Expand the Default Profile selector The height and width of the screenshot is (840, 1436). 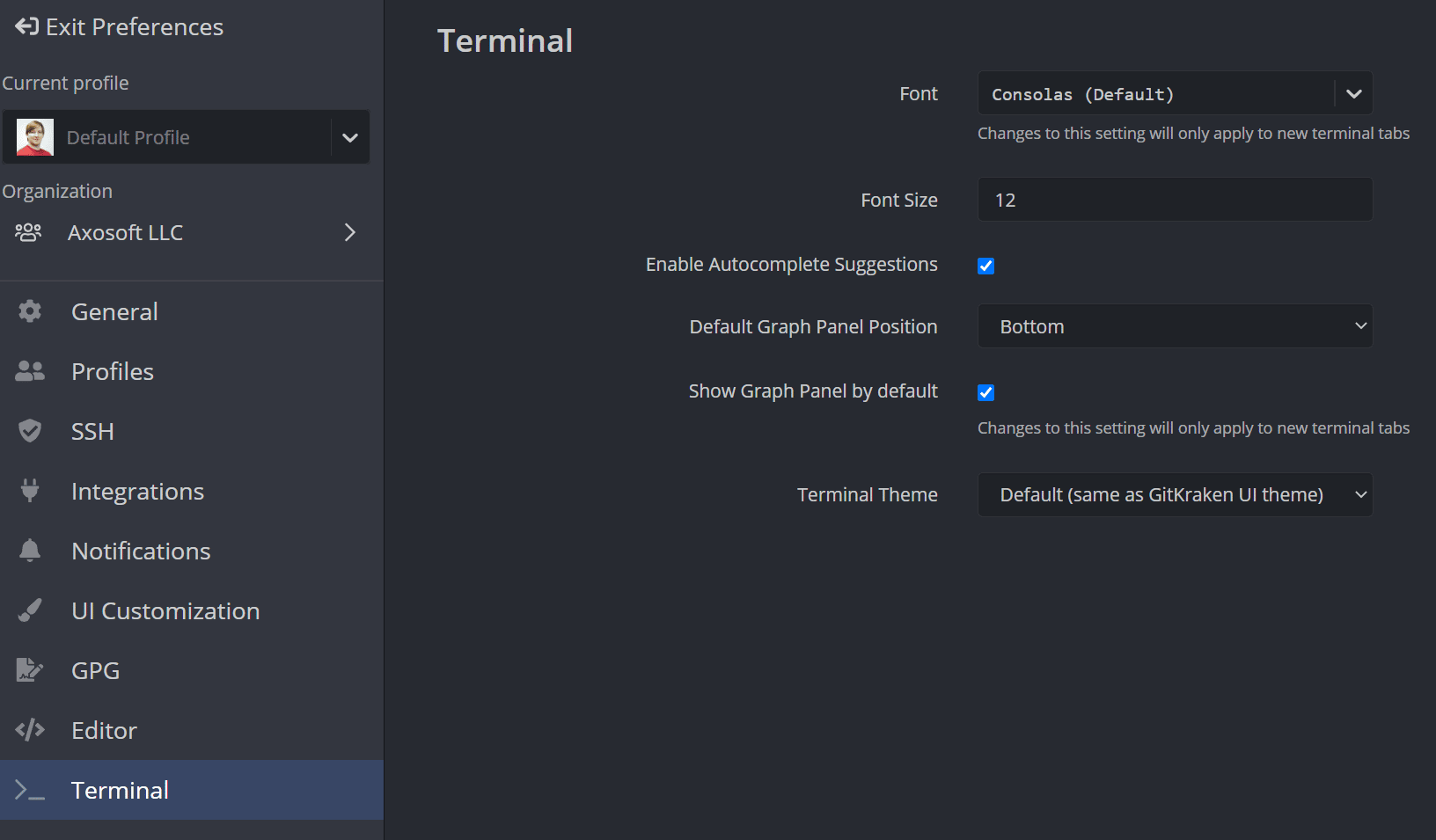pyautogui.click(x=349, y=137)
